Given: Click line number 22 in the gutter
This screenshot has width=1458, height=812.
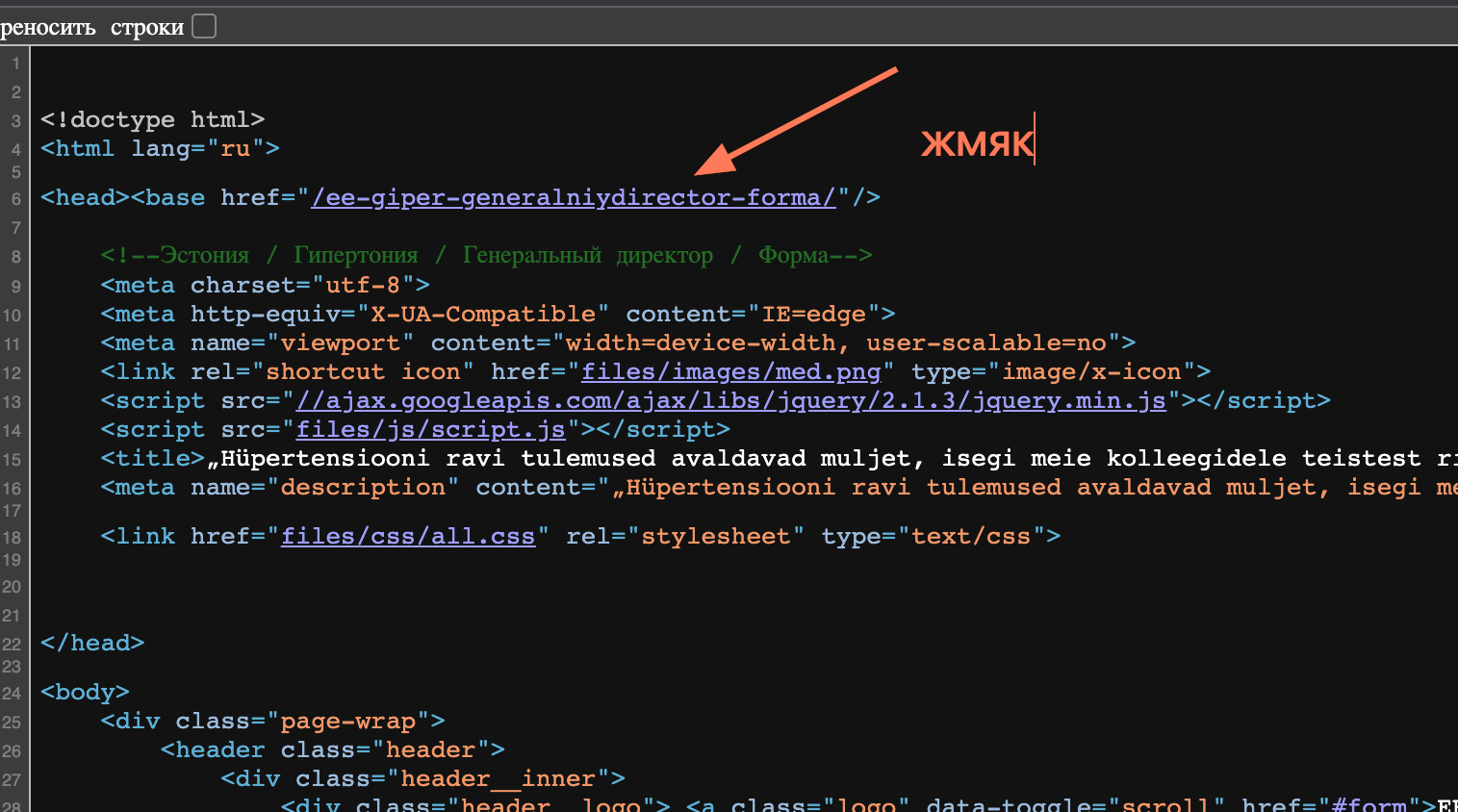Looking at the screenshot, I should 12,645.
